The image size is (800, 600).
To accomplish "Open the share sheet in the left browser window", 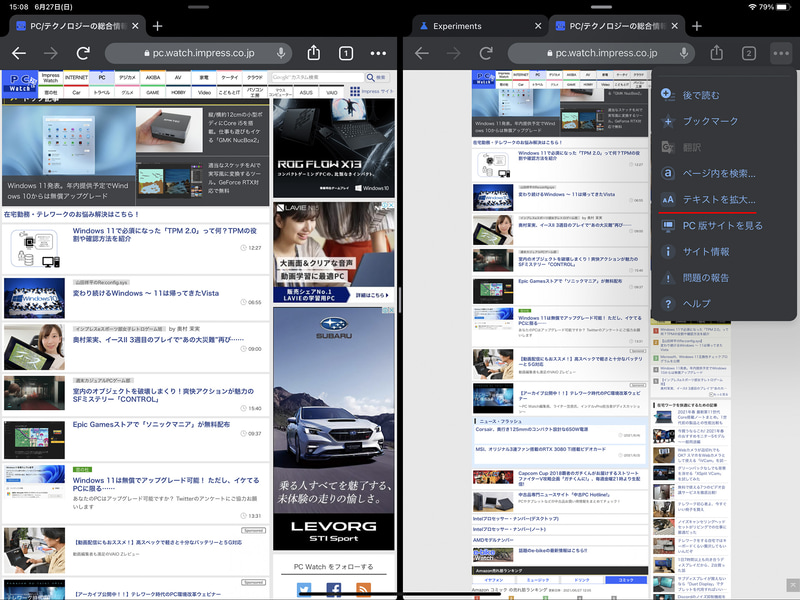I will 314,53.
